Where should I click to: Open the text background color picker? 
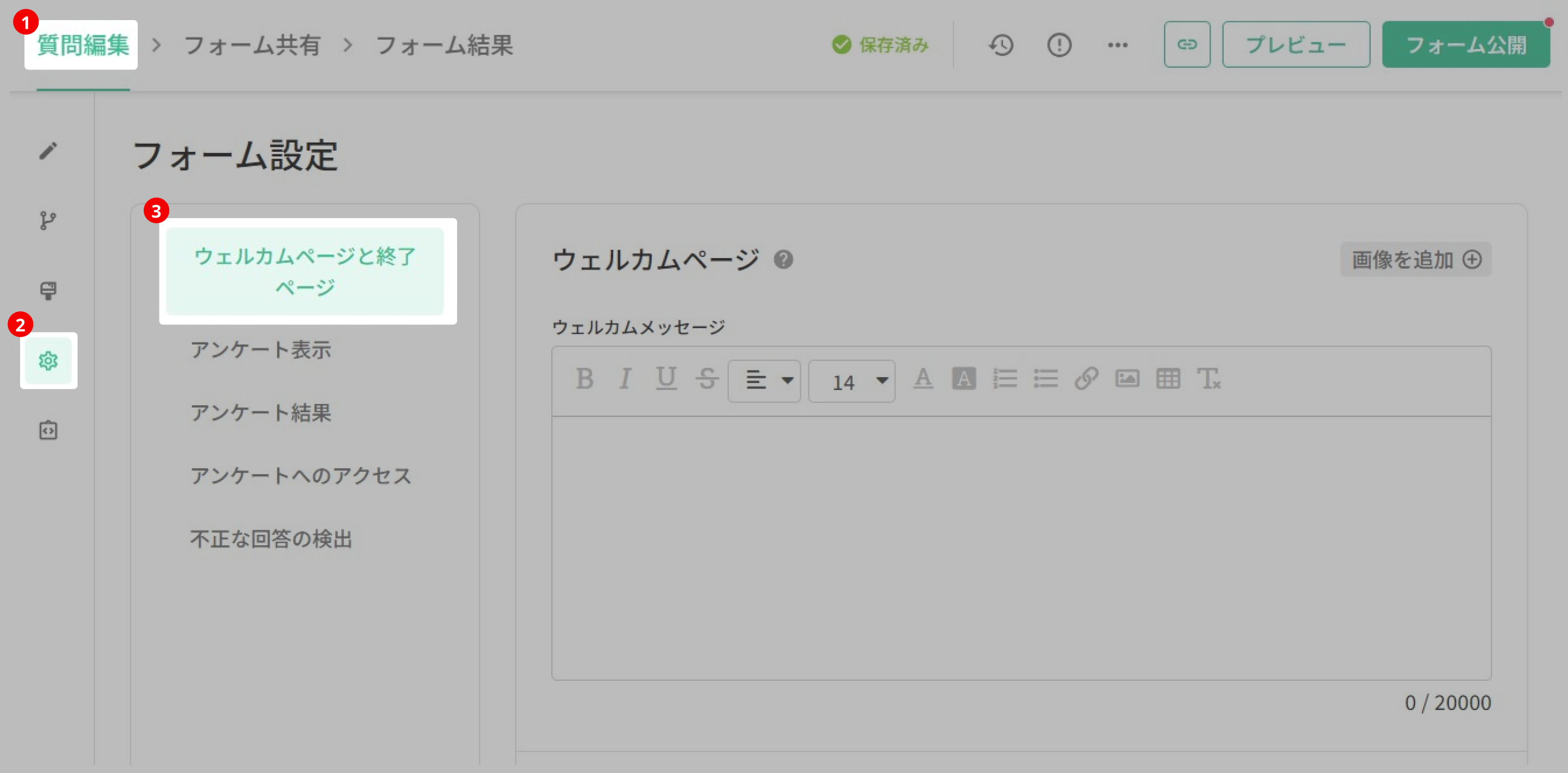click(x=964, y=379)
